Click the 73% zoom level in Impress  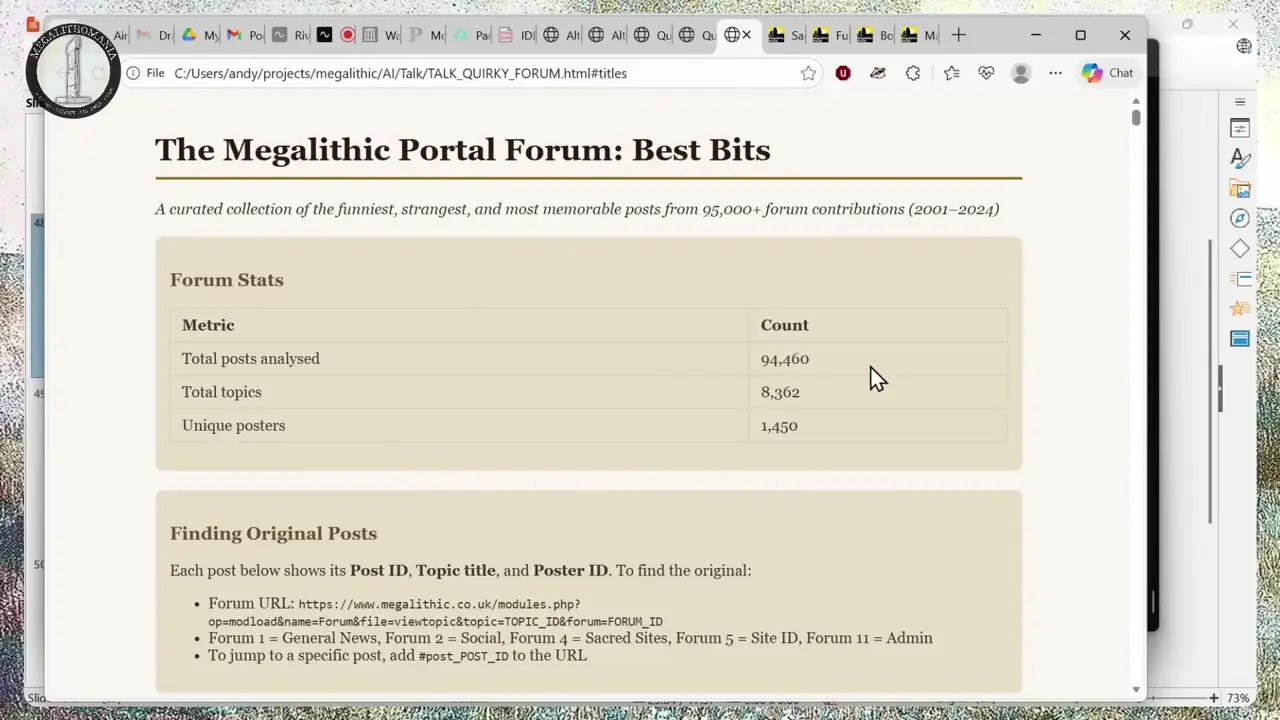1238,698
